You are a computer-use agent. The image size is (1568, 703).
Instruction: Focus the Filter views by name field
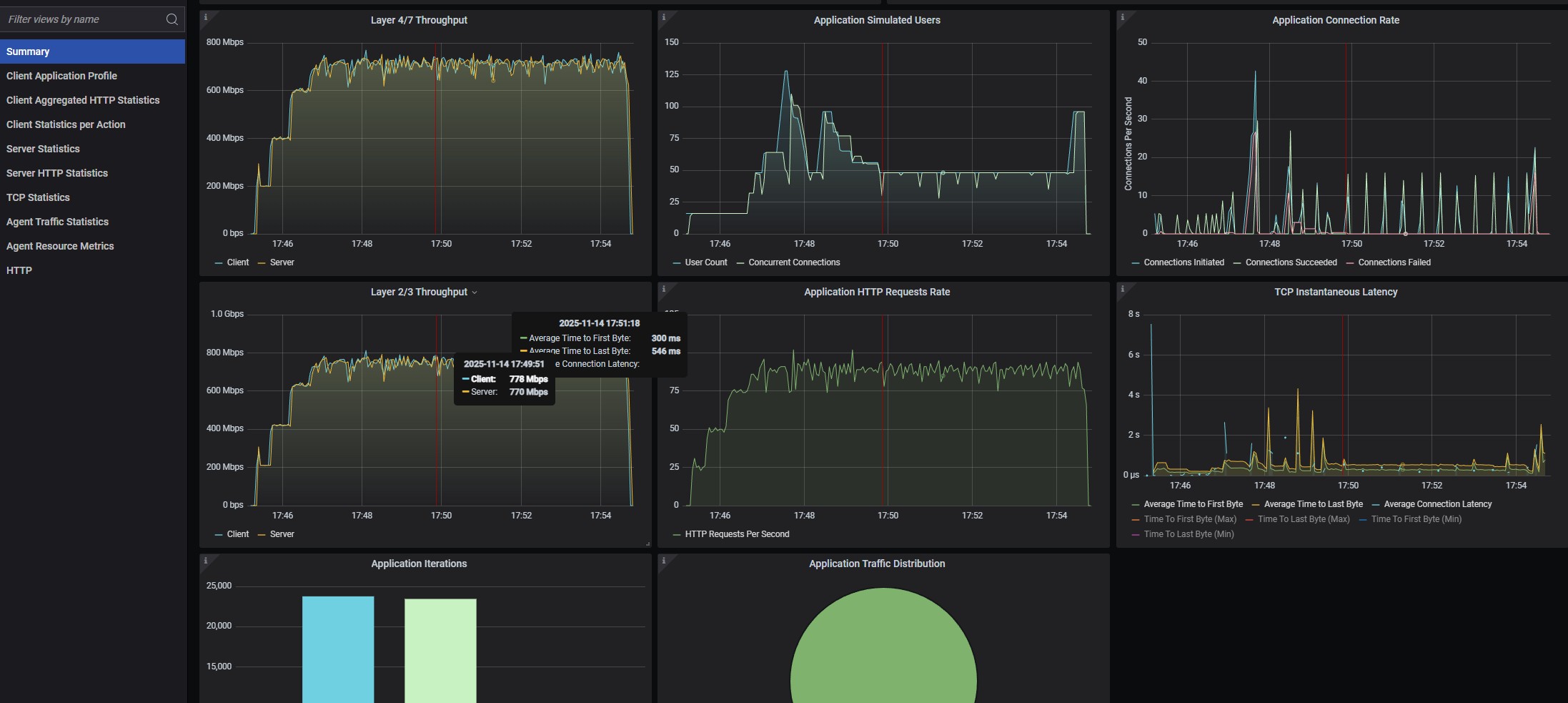click(82, 19)
